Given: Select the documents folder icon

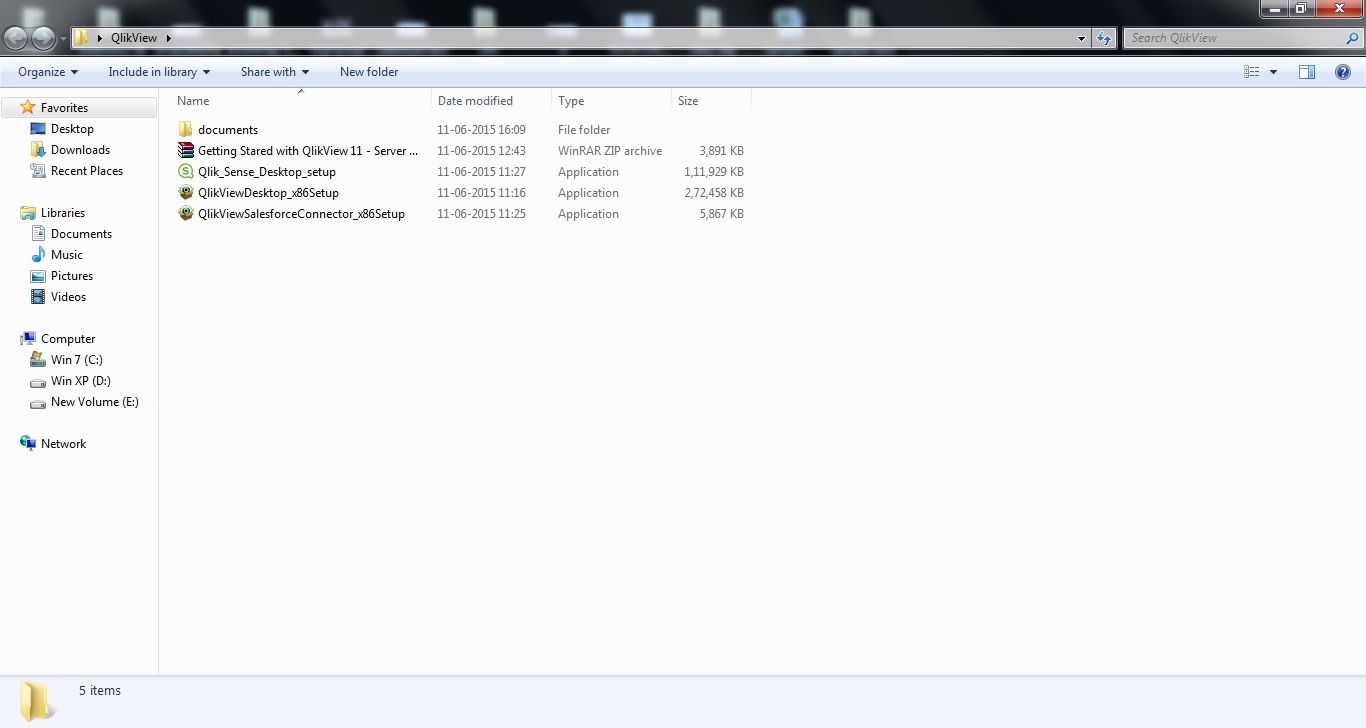Looking at the screenshot, I should (185, 130).
